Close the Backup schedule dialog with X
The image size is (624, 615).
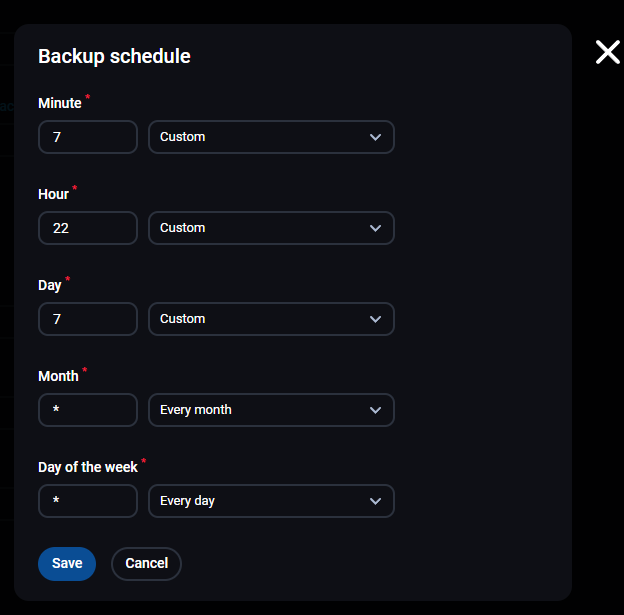[x=607, y=53]
